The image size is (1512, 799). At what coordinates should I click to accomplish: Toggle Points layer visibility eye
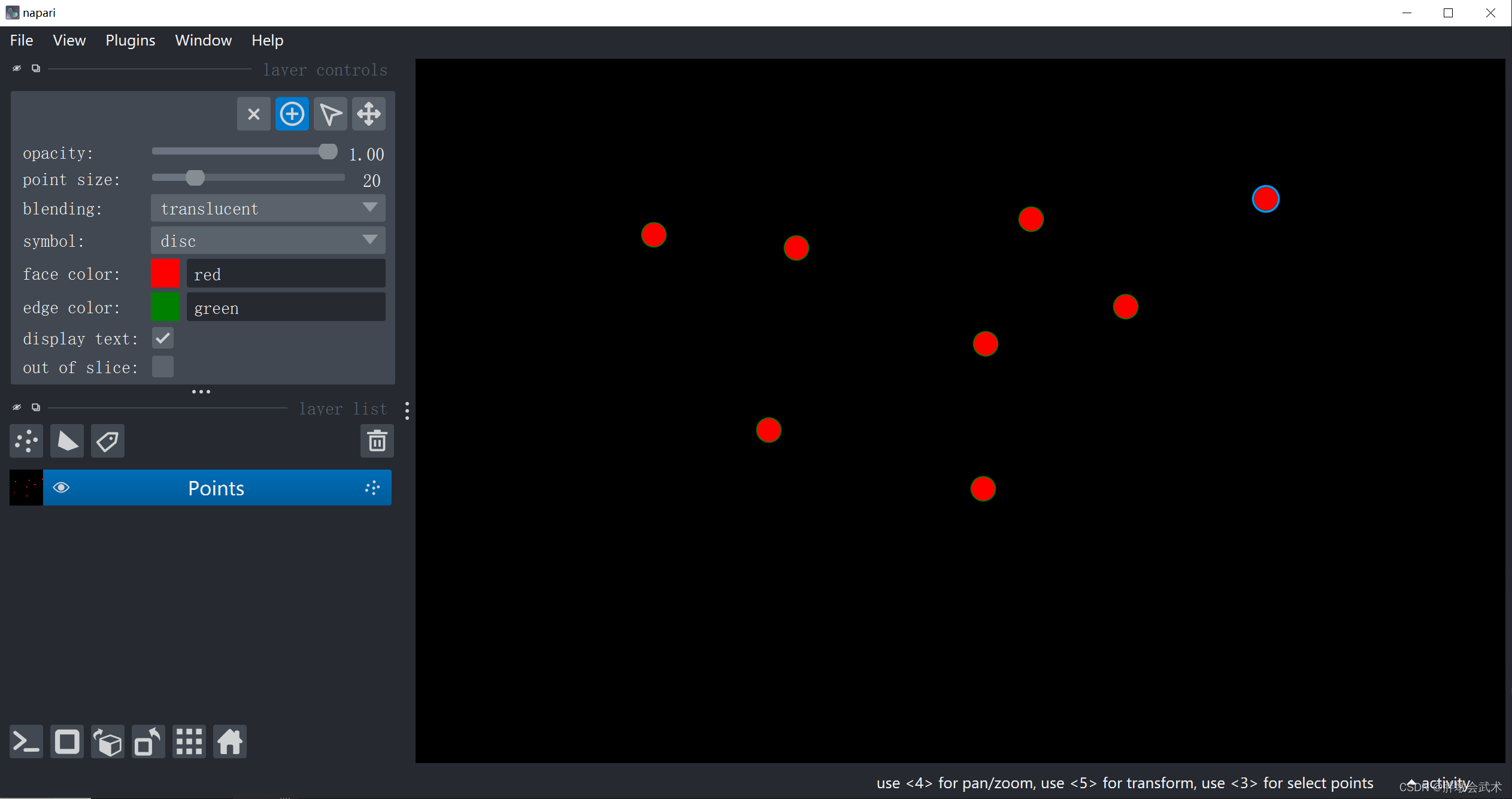pos(62,488)
